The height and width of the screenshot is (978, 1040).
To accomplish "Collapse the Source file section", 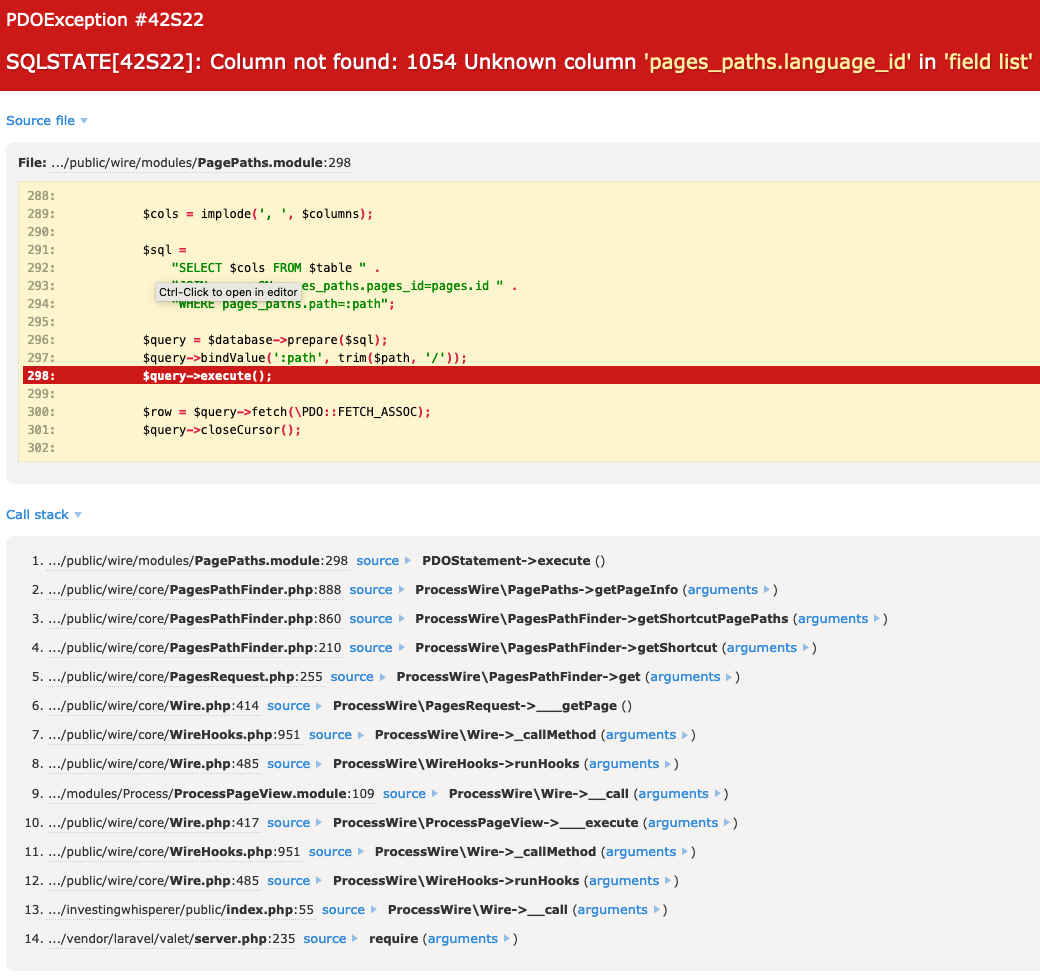I will (x=46, y=120).
